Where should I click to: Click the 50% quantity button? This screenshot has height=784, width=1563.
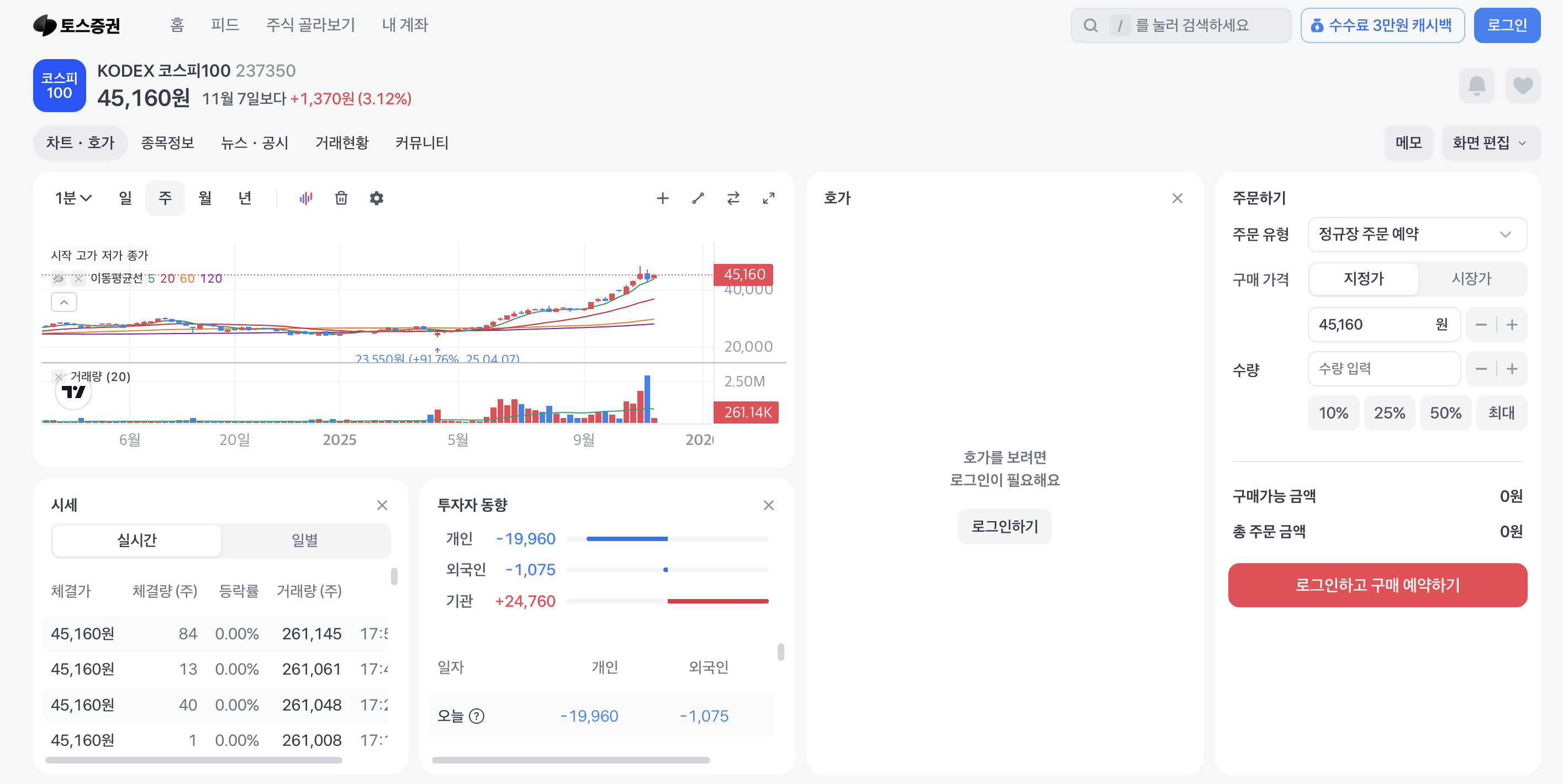[x=1445, y=413]
